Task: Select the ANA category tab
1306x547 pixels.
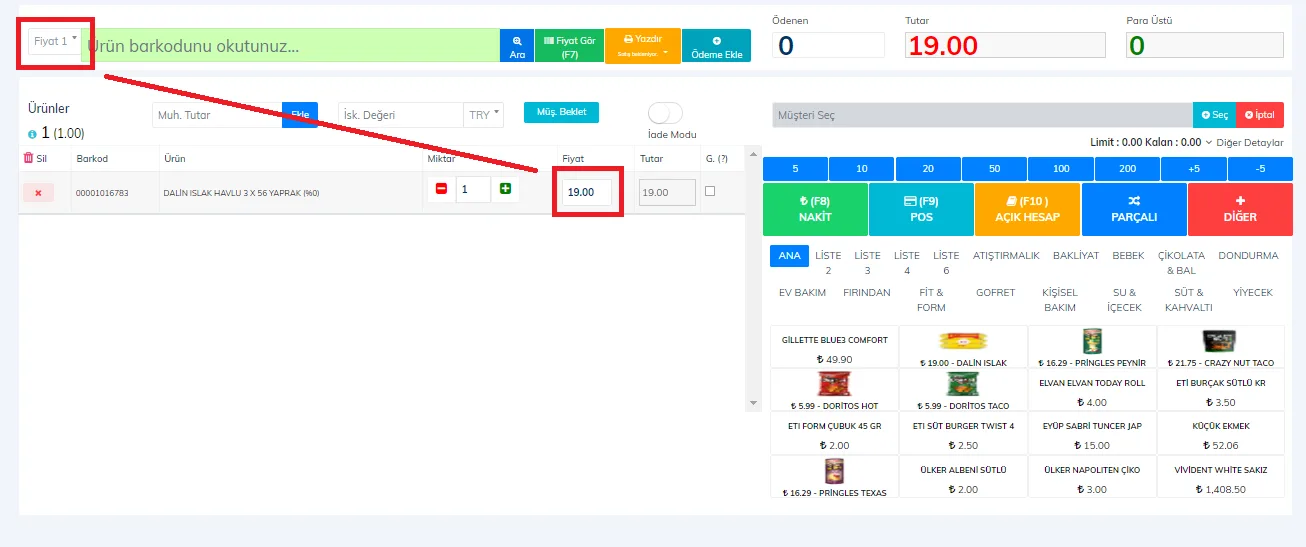Action: click(x=790, y=256)
